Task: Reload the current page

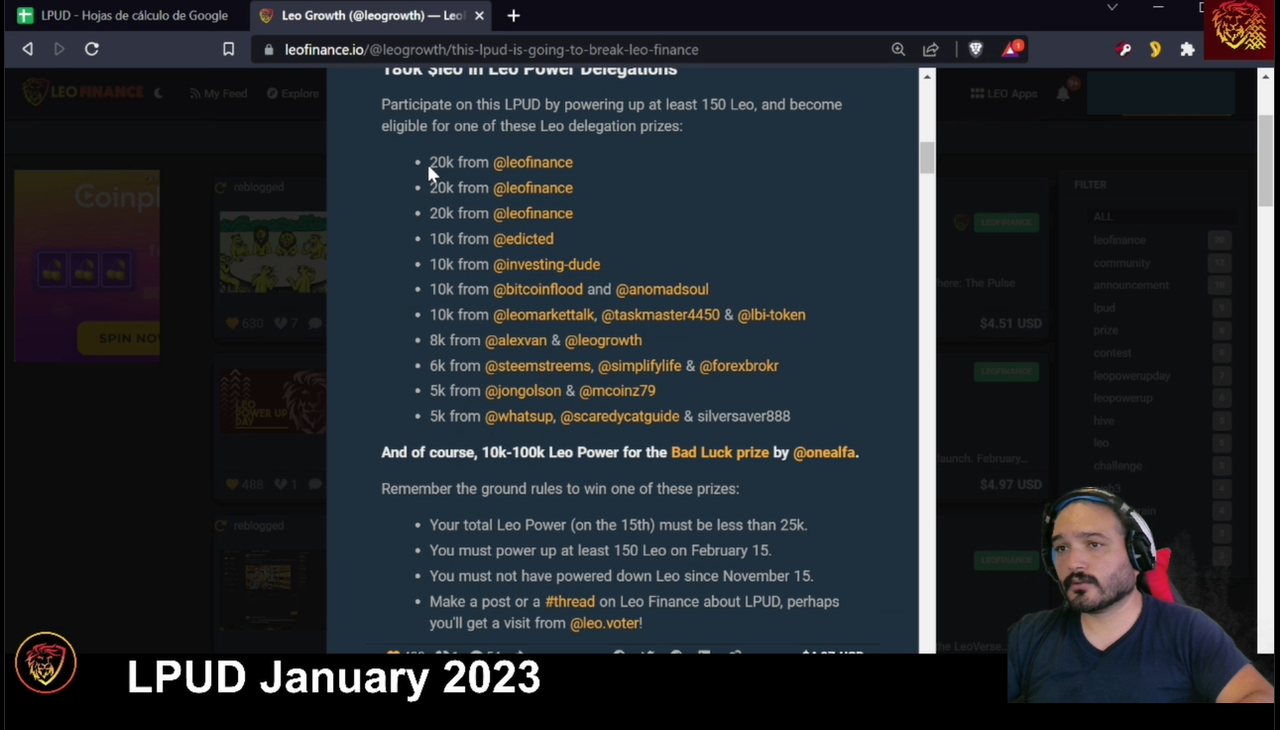Action: (91, 49)
